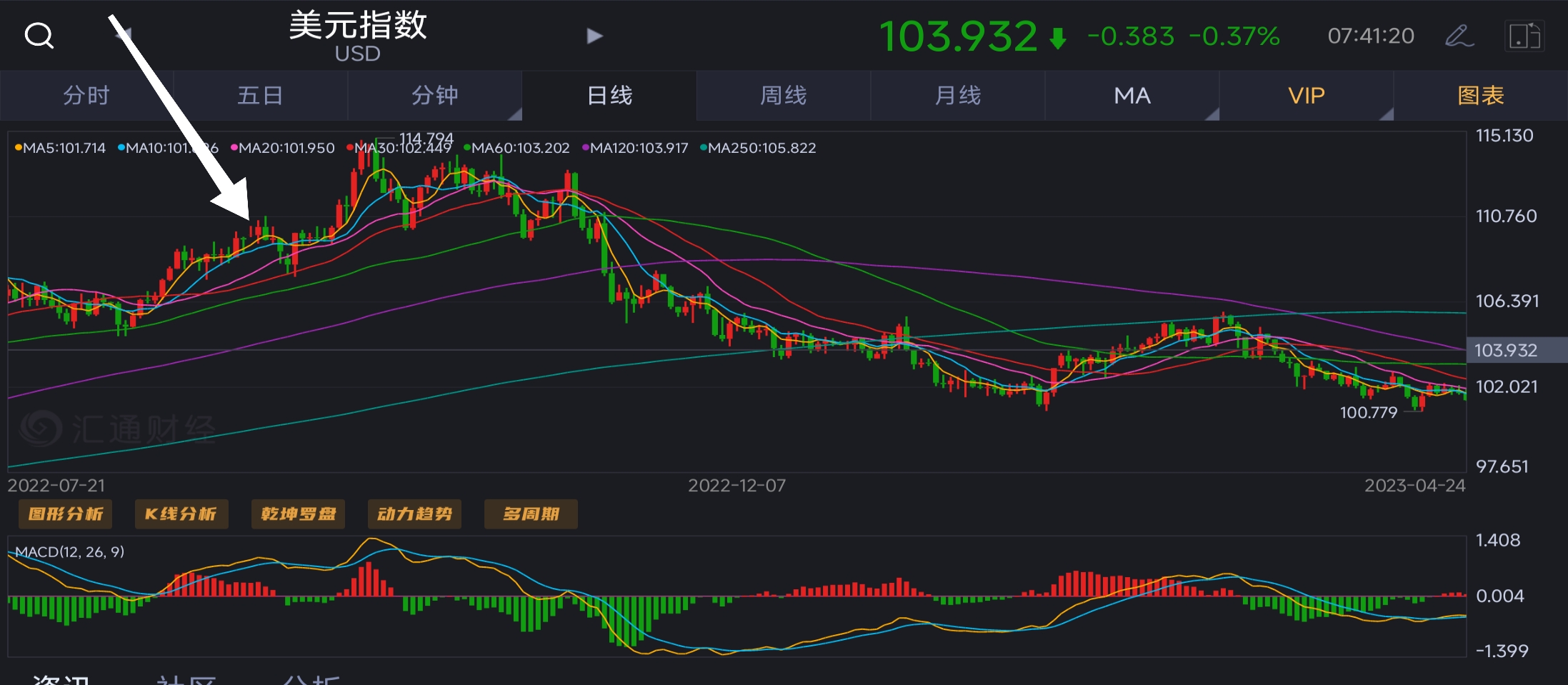Click the current price 103.932 in header
The width and height of the screenshot is (1568, 685).
coord(958,36)
